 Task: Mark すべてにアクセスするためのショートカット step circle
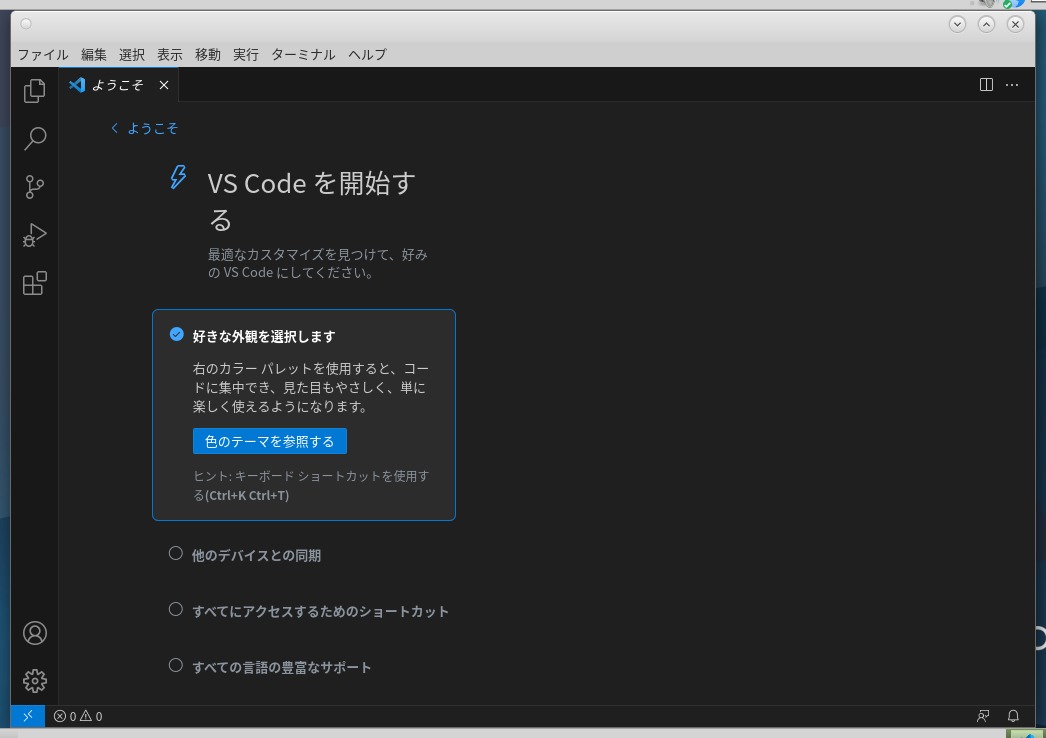coord(175,609)
